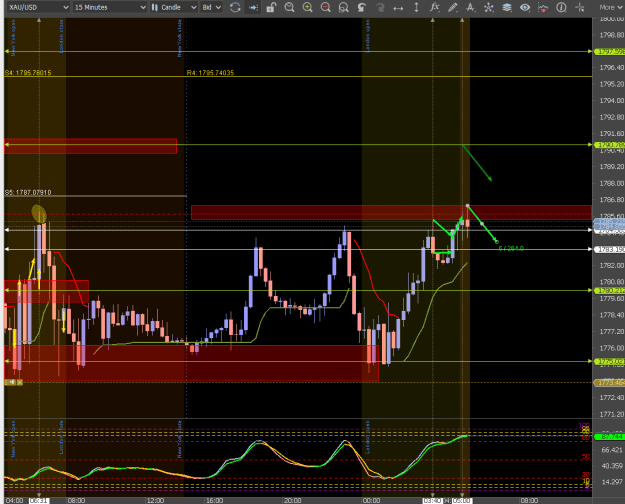
Task: Click the alert speaker icon on chart
Action: 10,382
